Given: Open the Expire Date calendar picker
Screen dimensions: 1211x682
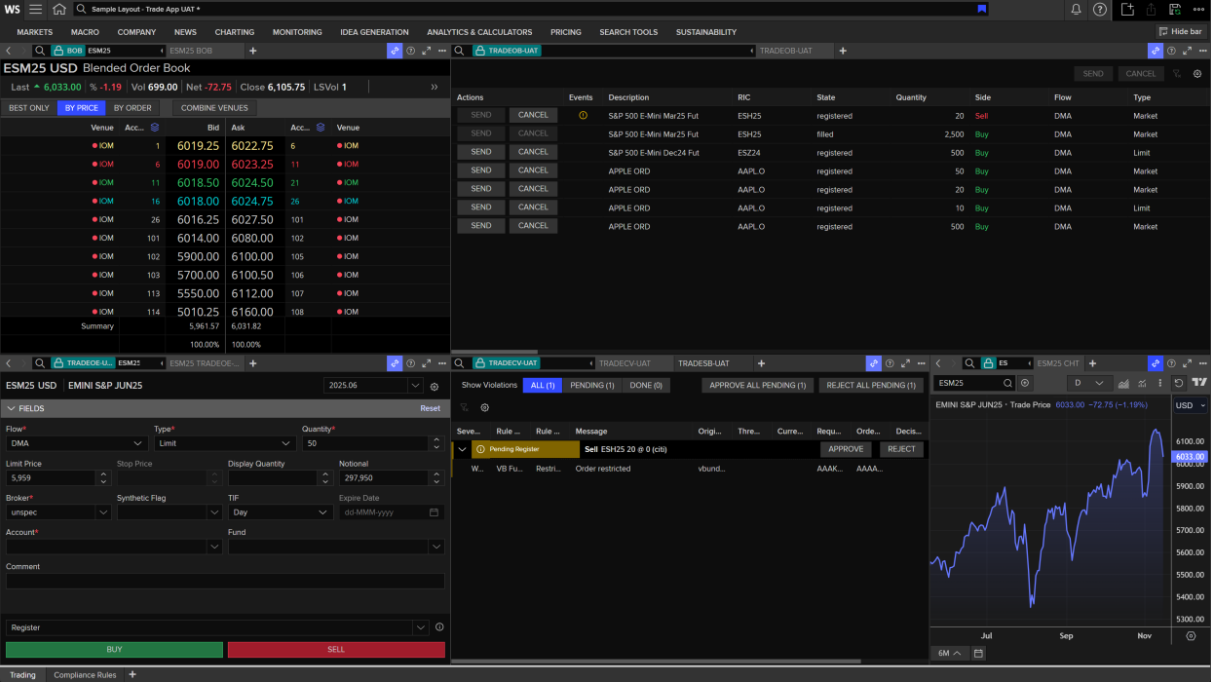Looking at the screenshot, I should tap(434, 512).
